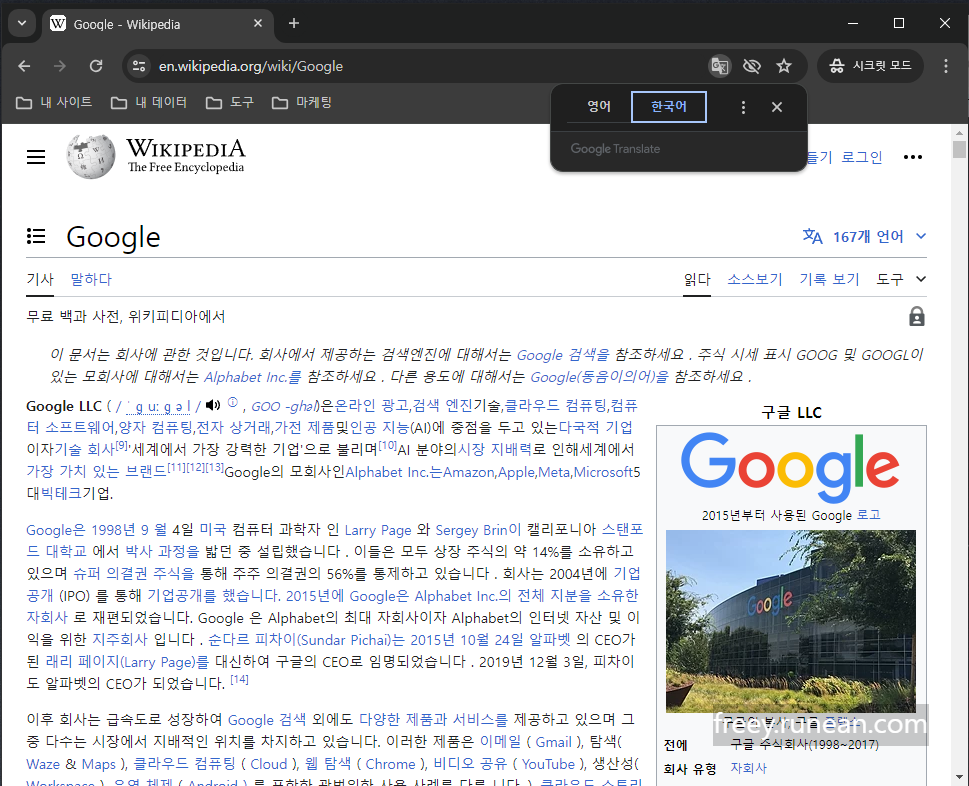
Task: Star this page as bookmark
Action: point(785,65)
